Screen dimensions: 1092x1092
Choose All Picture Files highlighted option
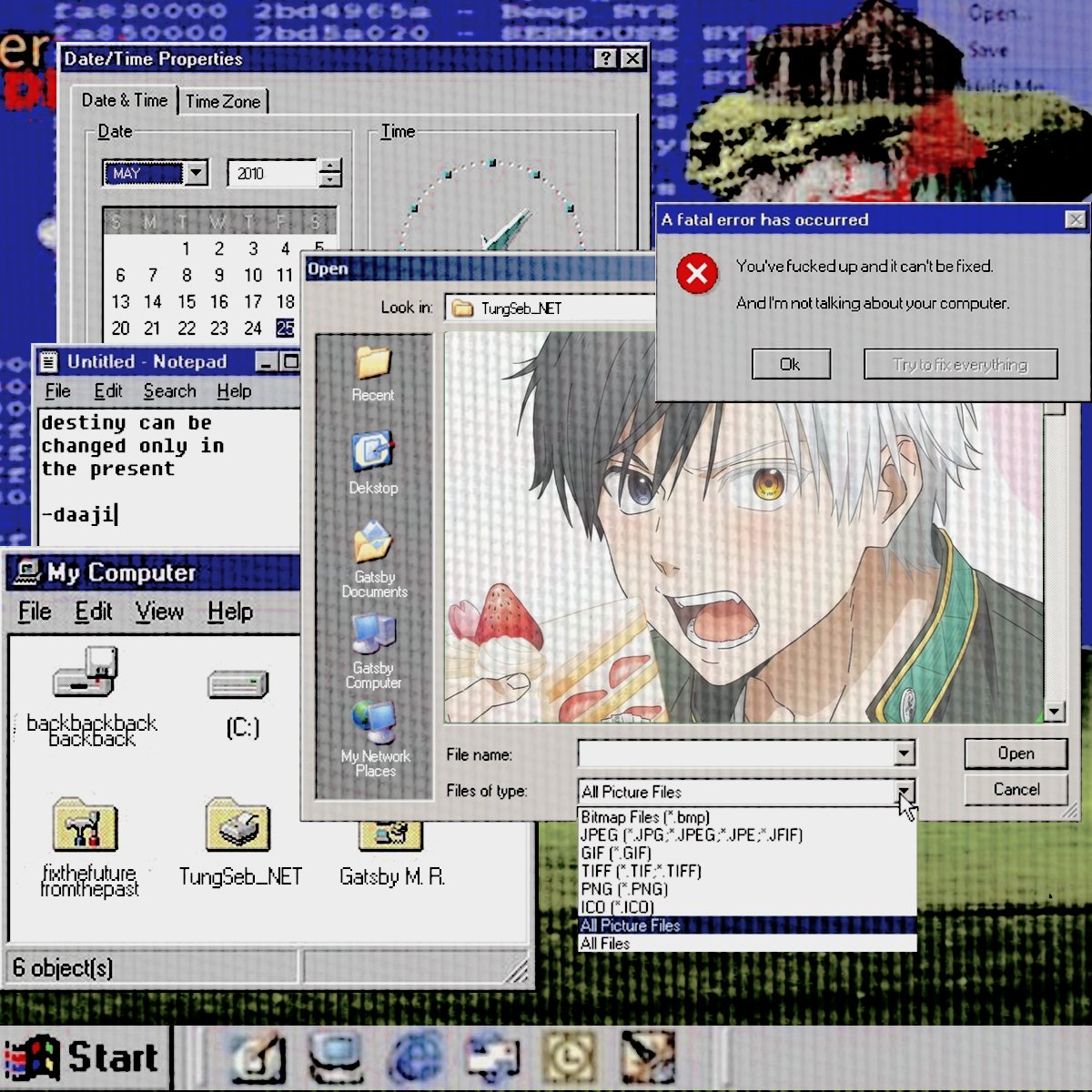747,925
